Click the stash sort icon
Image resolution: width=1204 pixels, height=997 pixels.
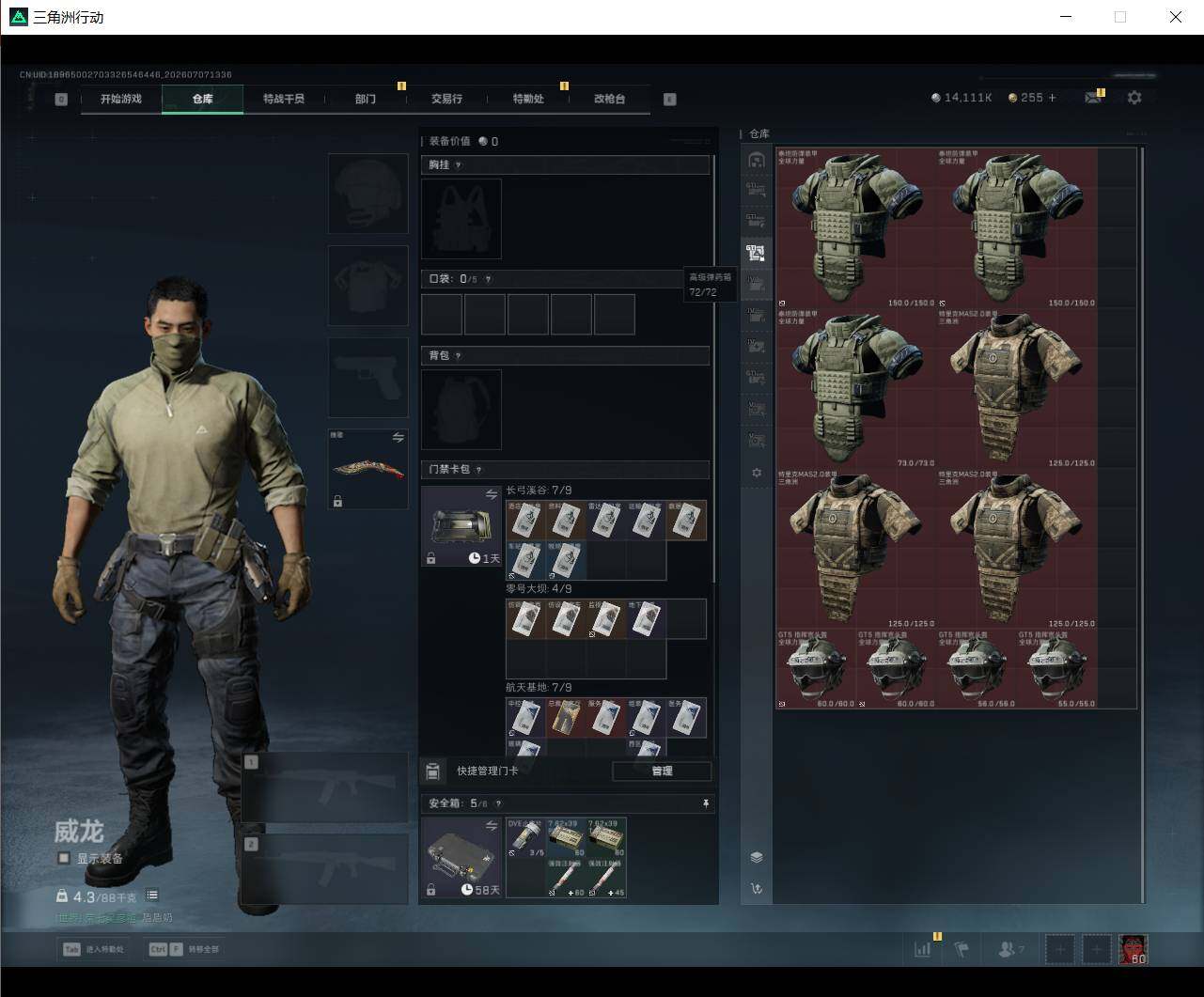(757, 889)
